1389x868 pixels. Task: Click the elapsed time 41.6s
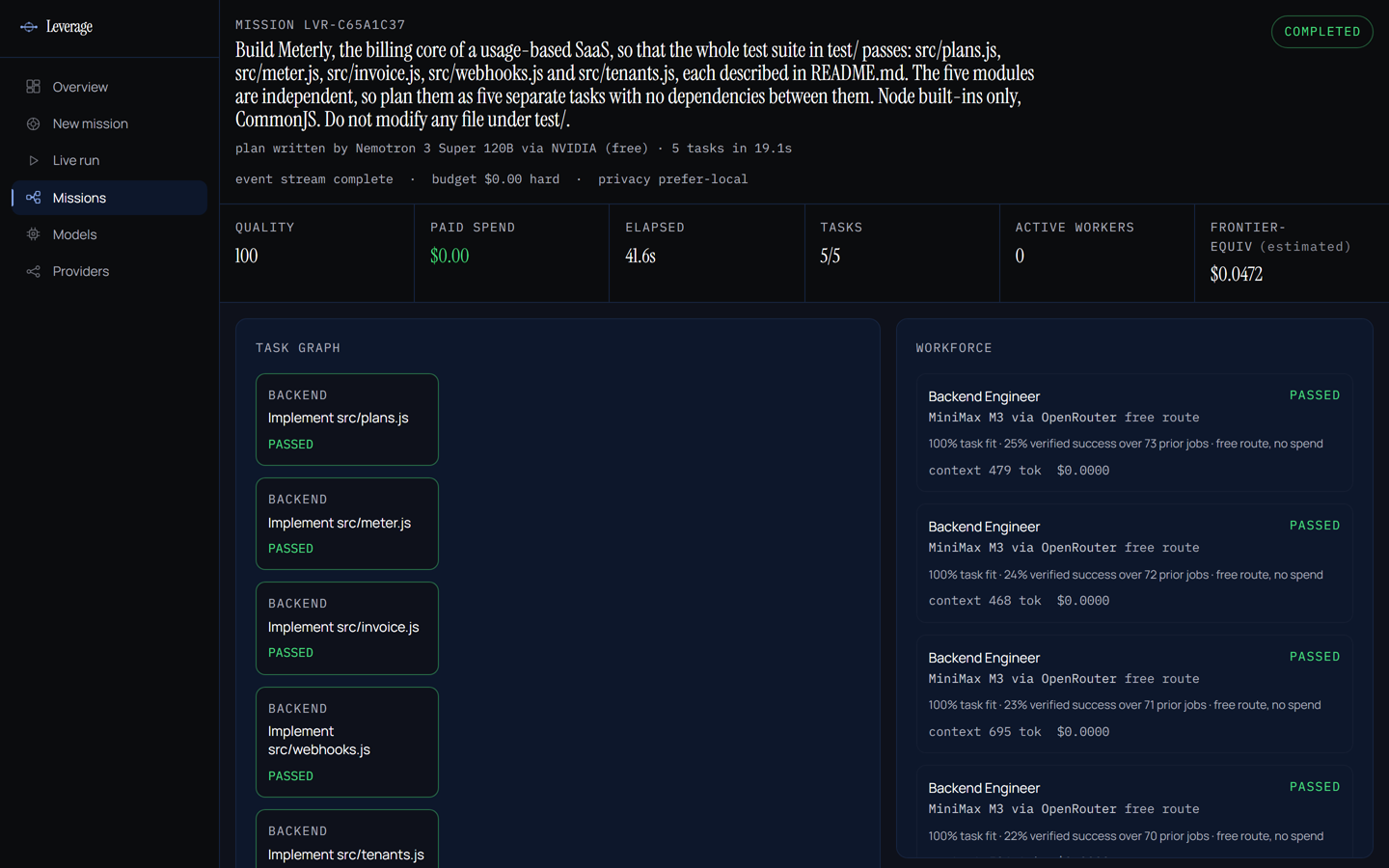(x=640, y=256)
